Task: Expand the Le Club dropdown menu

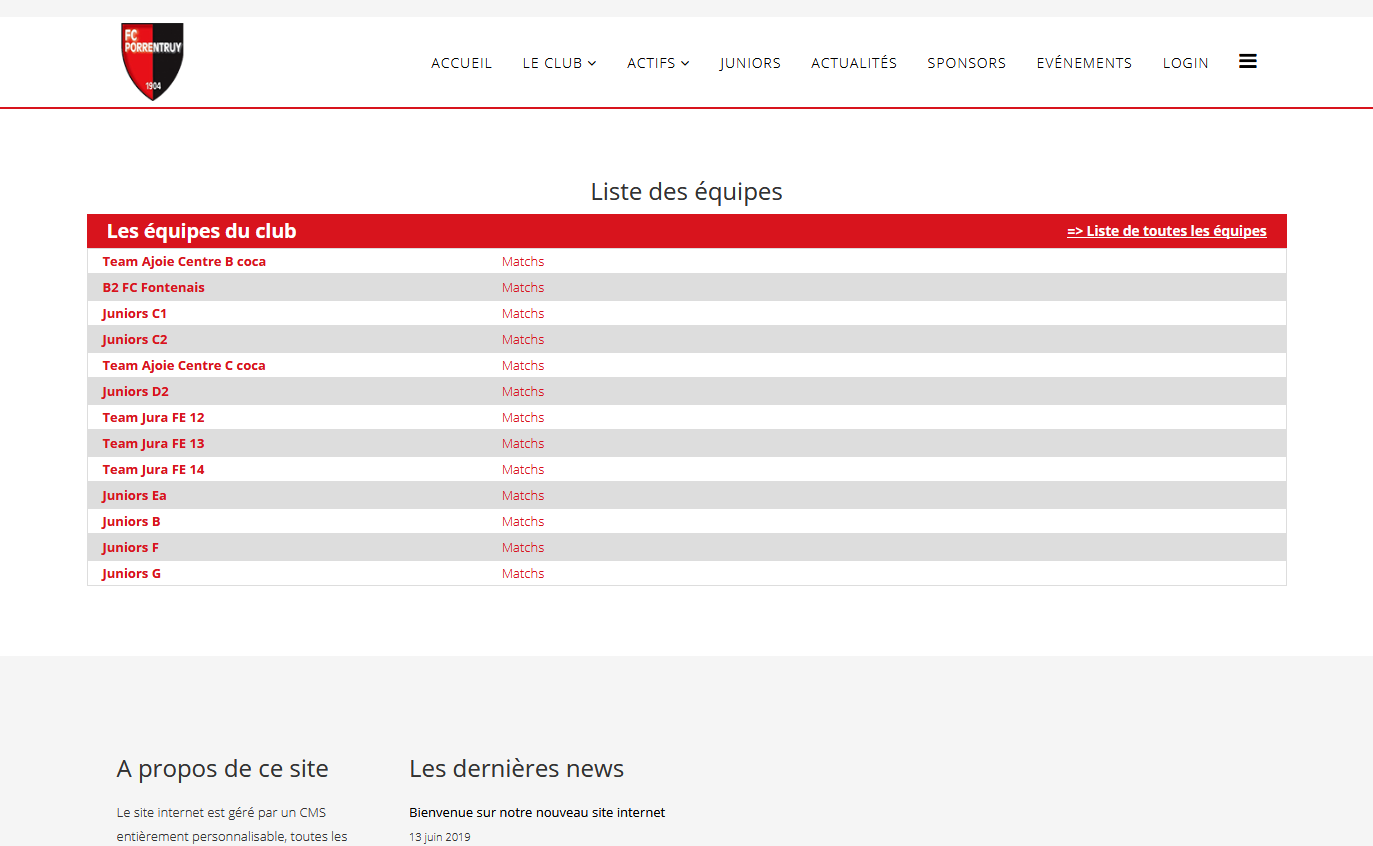Action: tap(559, 63)
